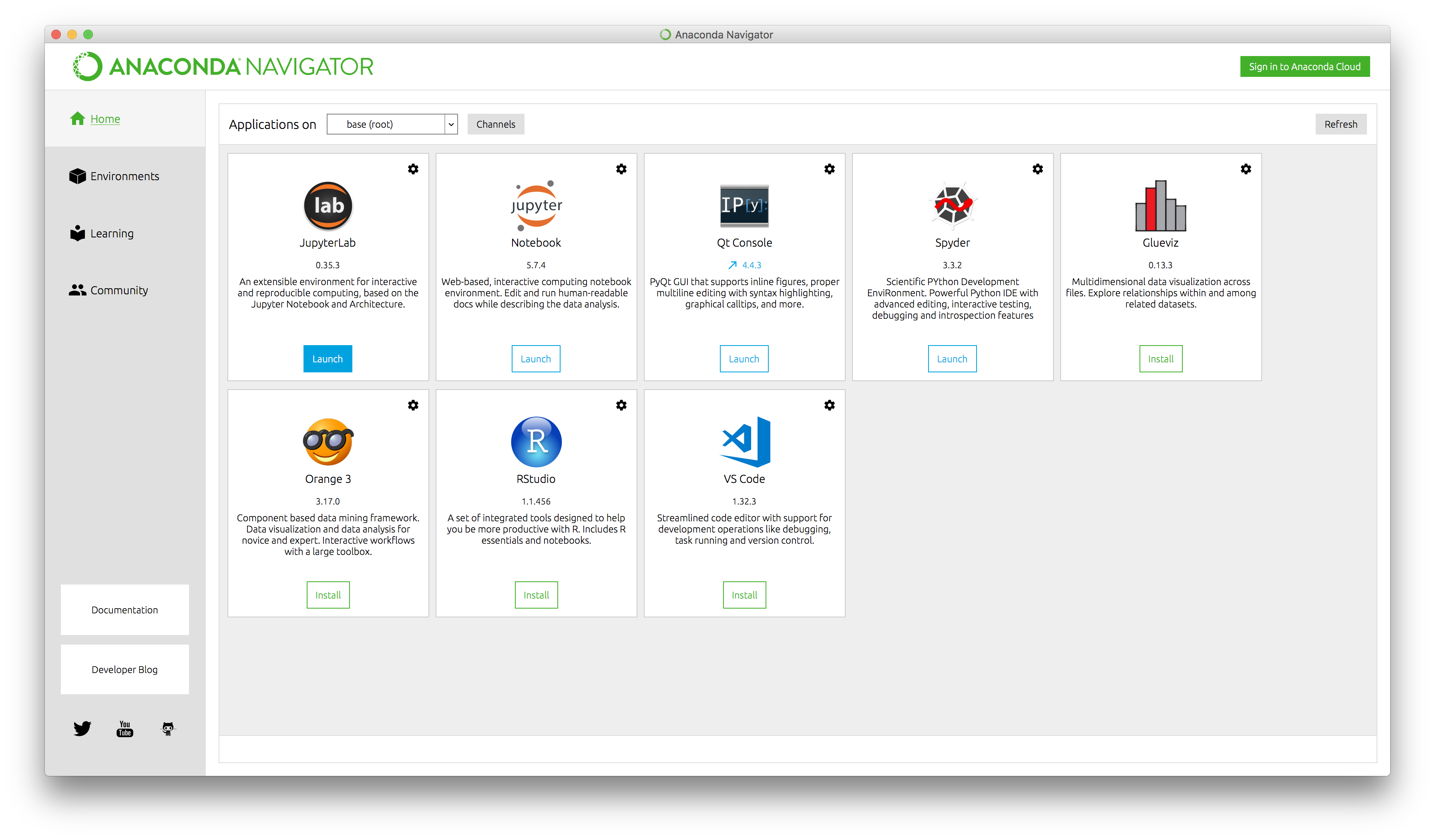Click the JupyterLab app logo
The image size is (1435, 840).
[328, 205]
